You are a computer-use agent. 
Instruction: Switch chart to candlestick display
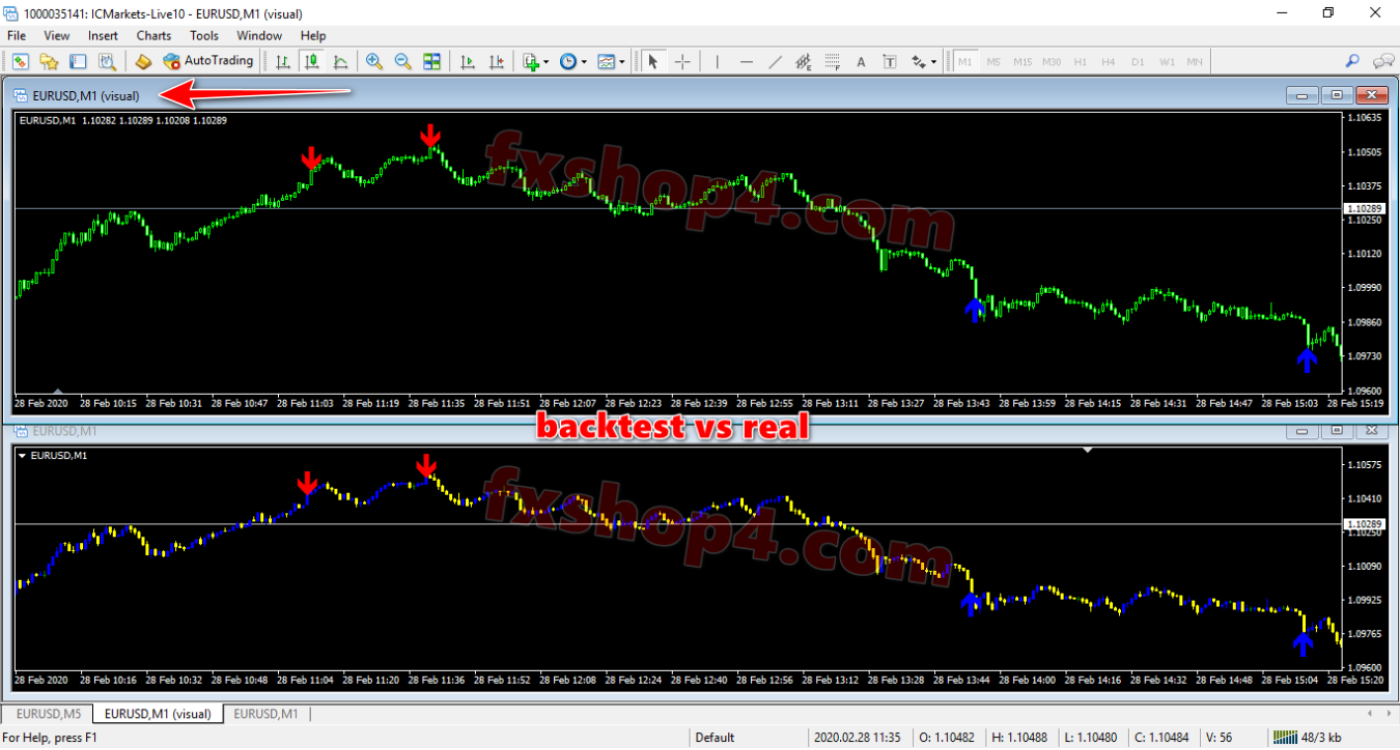311,61
